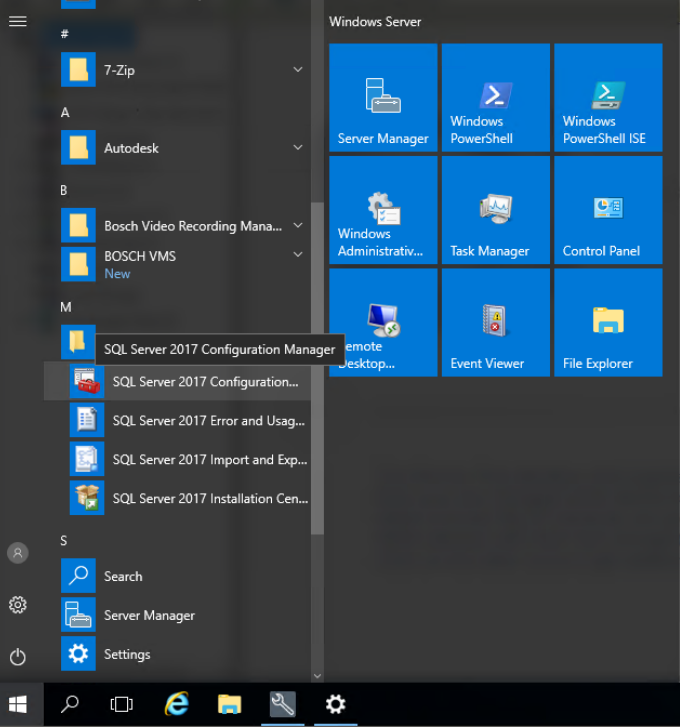Screen dimensions: 680x727
Task: Open Settings from the app list
Action: coord(126,654)
